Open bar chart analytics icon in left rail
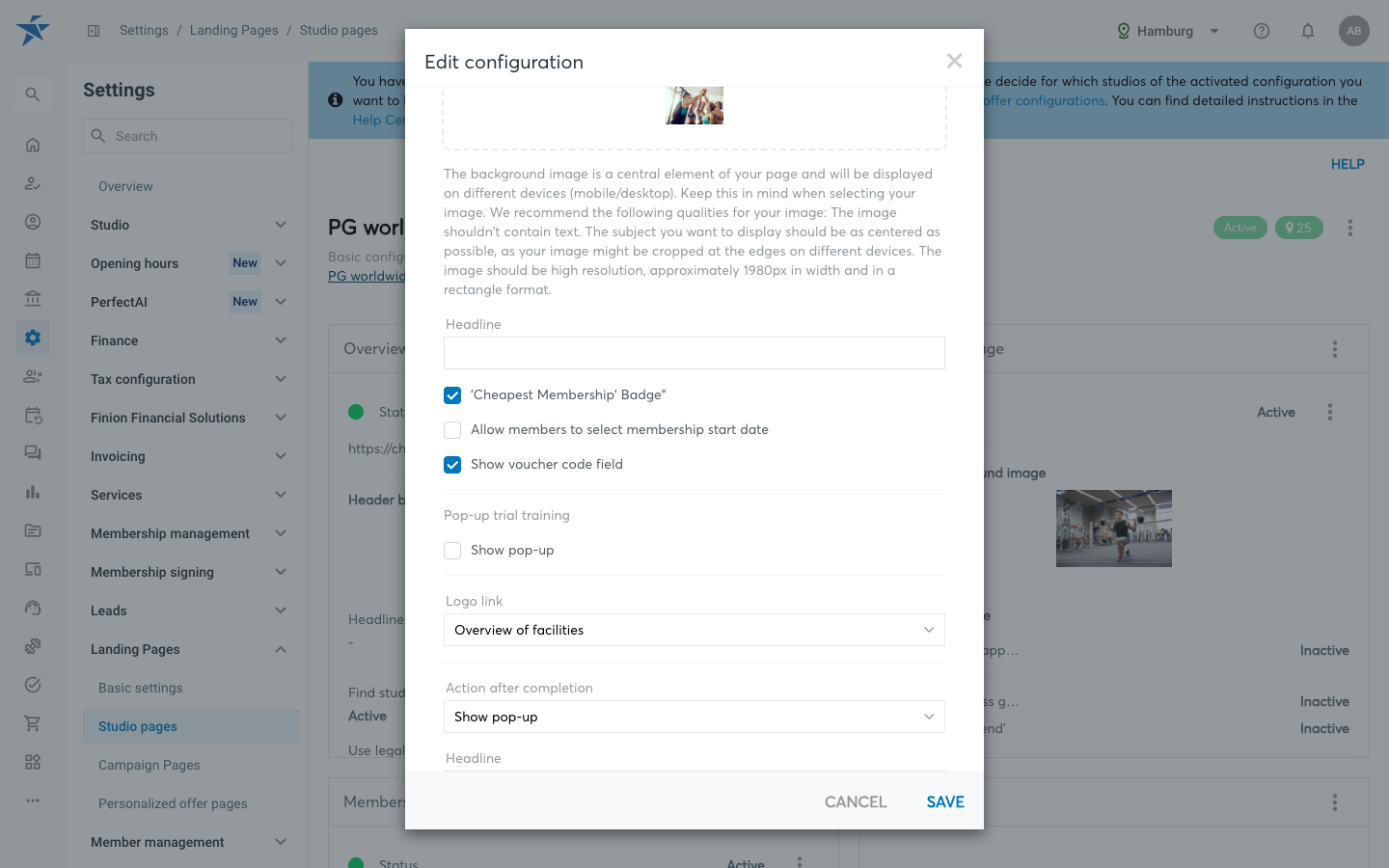 coord(33,492)
